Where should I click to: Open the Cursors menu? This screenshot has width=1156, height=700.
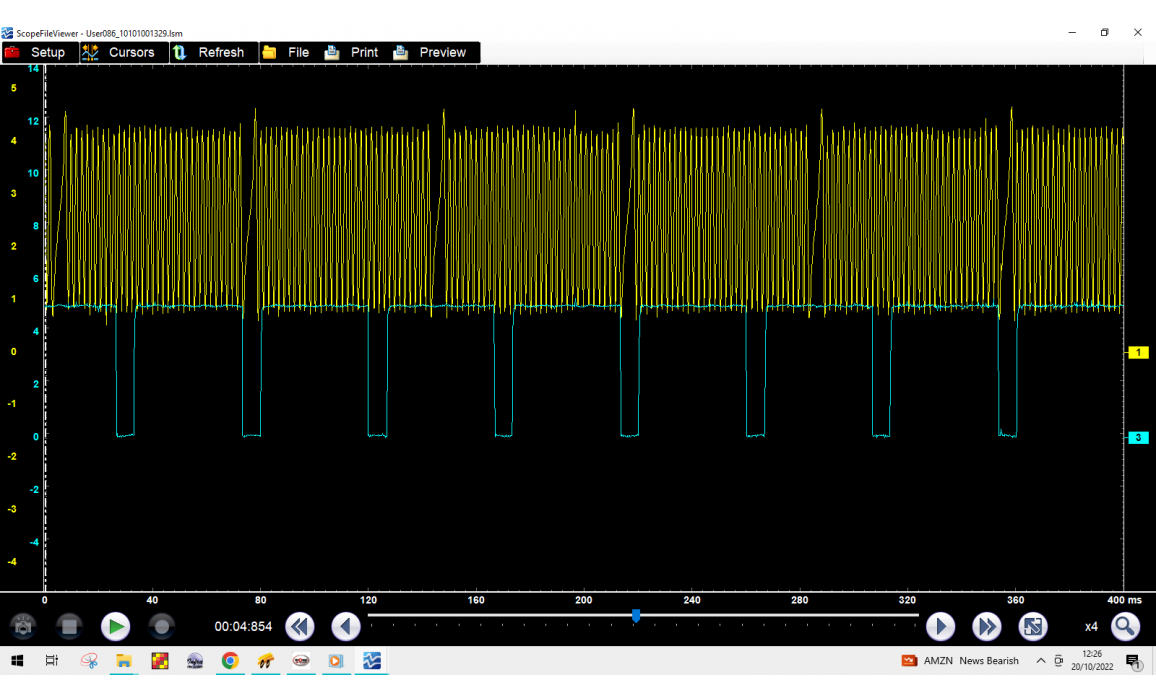[x=119, y=52]
